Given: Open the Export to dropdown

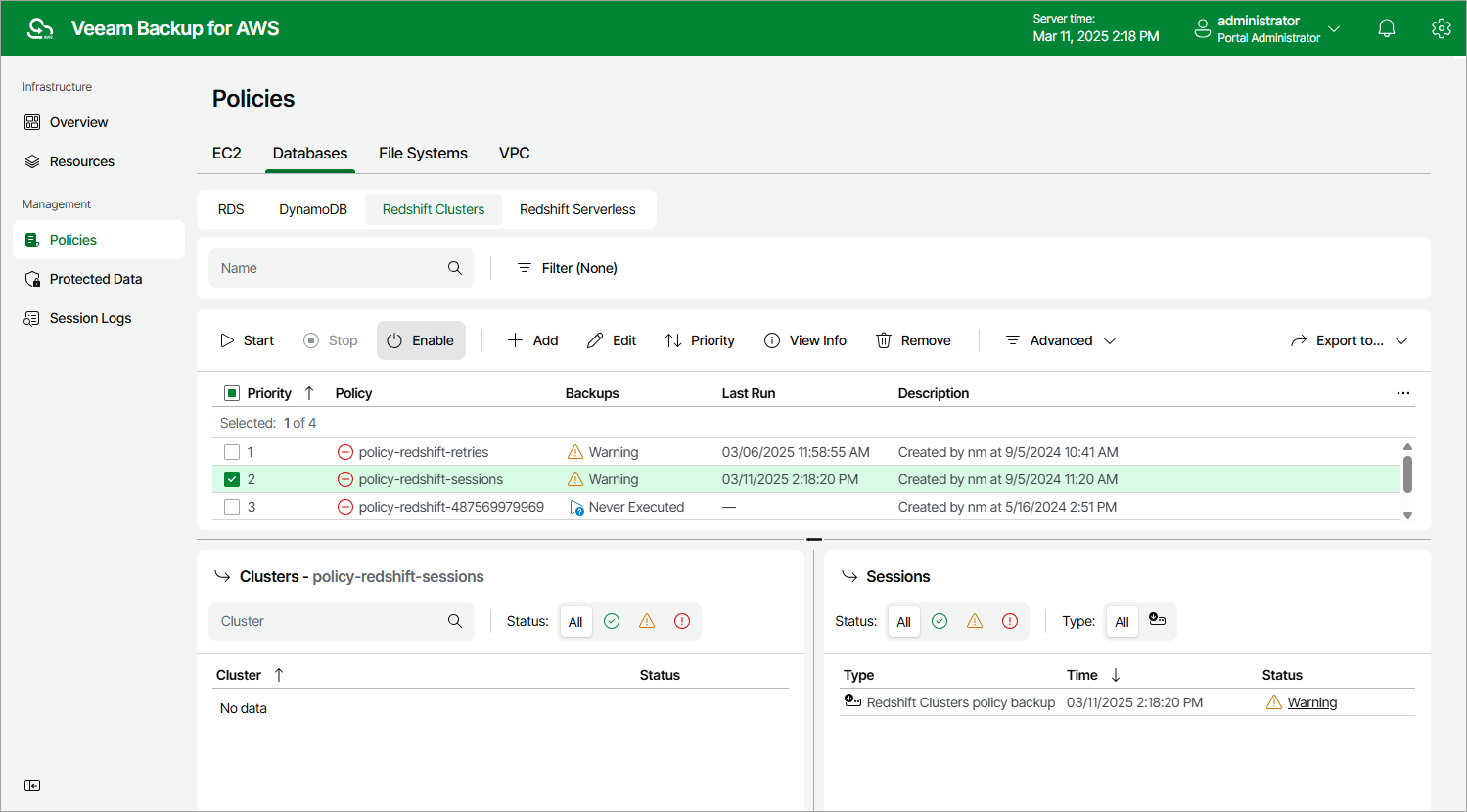Looking at the screenshot, I should pos(1350,340).
